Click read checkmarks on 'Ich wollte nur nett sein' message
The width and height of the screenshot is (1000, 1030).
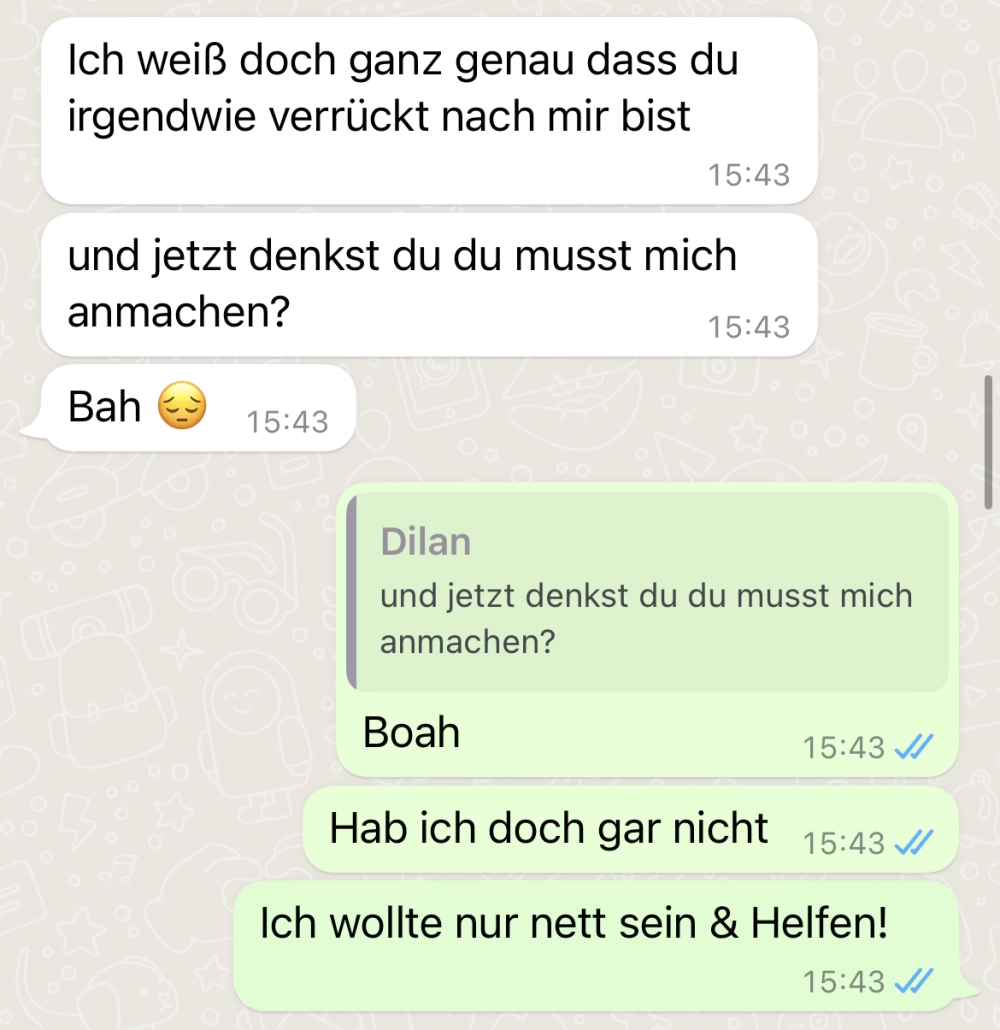pyautogui.click(x=914, y=981)
